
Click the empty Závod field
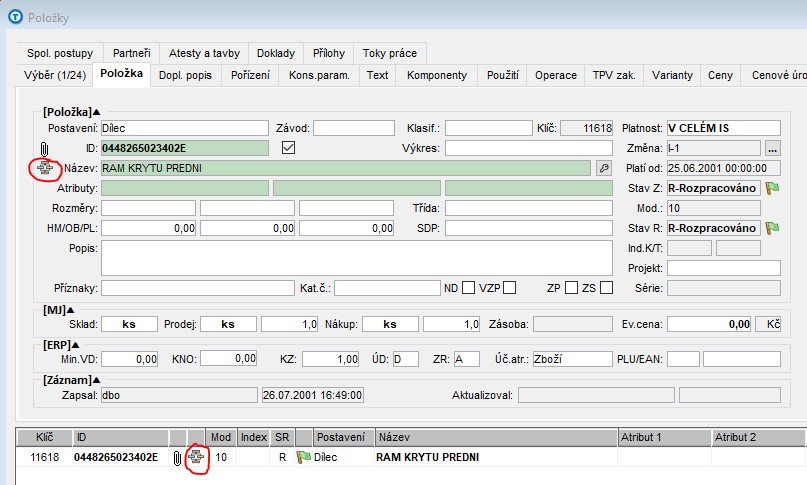[x=354, y=128]
